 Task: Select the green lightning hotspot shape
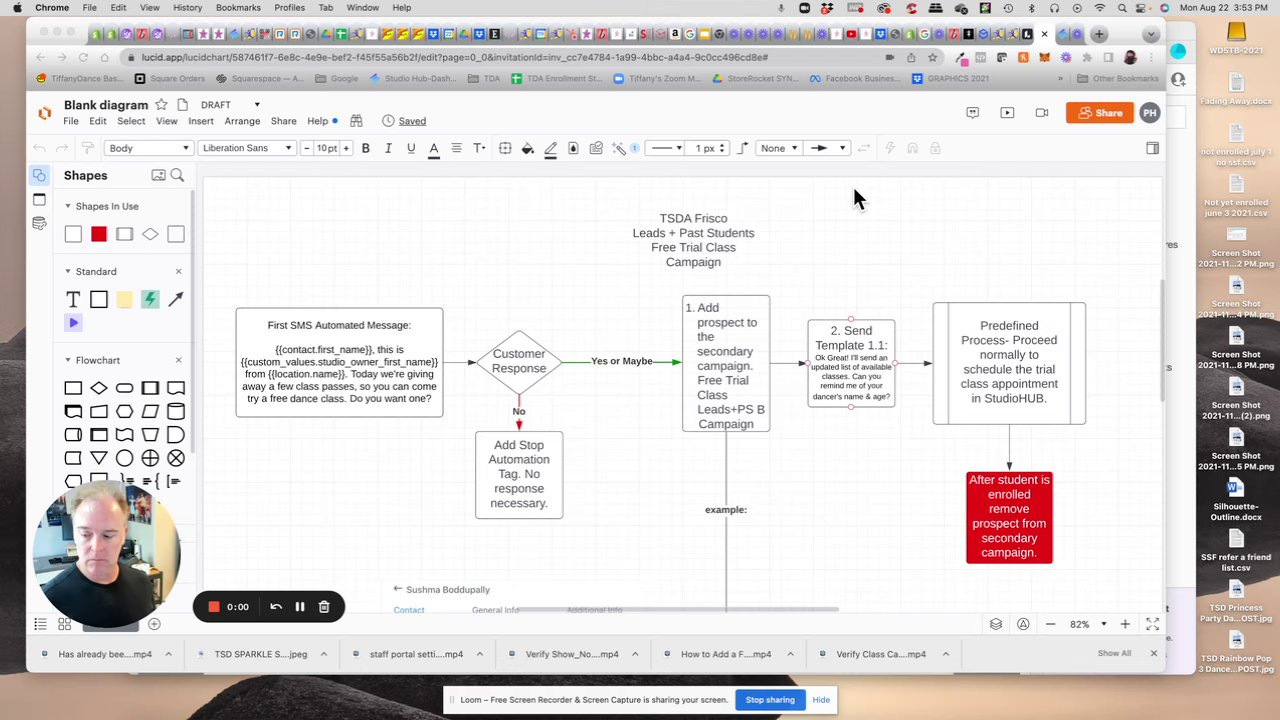coord(150,299)
